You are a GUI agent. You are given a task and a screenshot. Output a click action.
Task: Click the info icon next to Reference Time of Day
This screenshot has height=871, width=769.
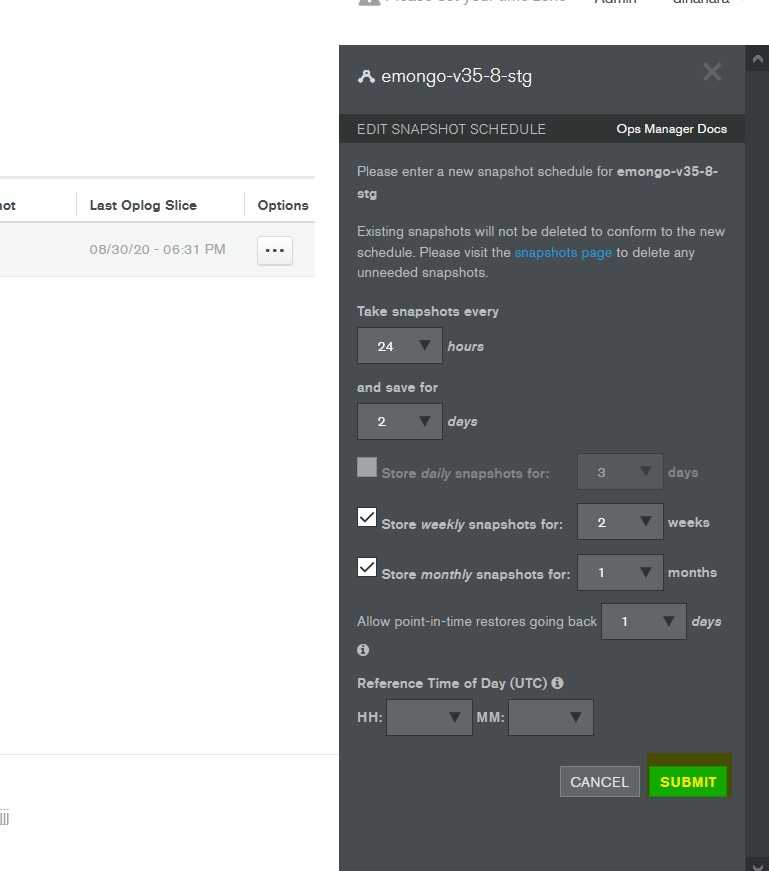[x=557, y=683]
